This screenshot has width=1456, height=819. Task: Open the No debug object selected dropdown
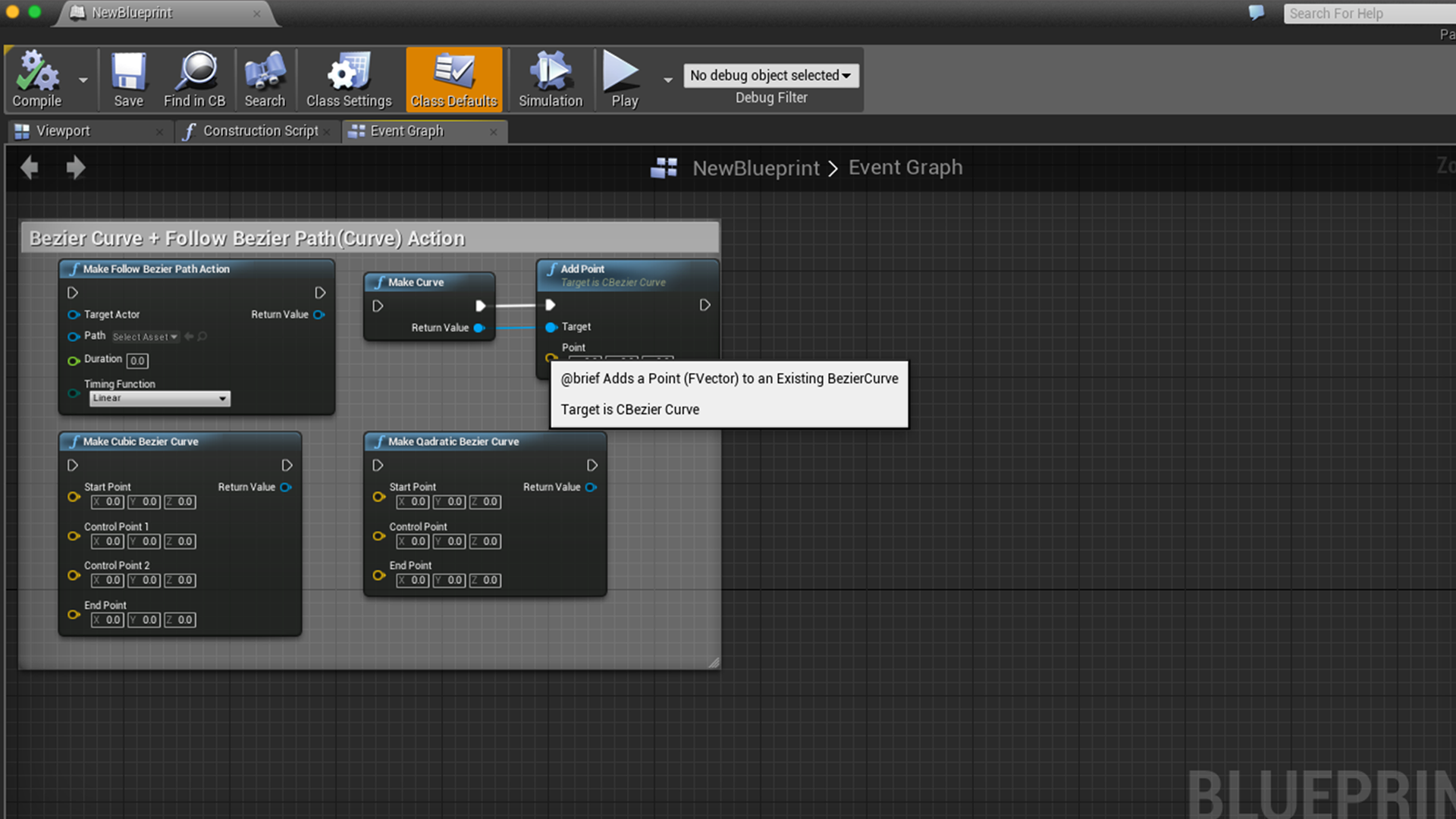(x=770, y=74)
